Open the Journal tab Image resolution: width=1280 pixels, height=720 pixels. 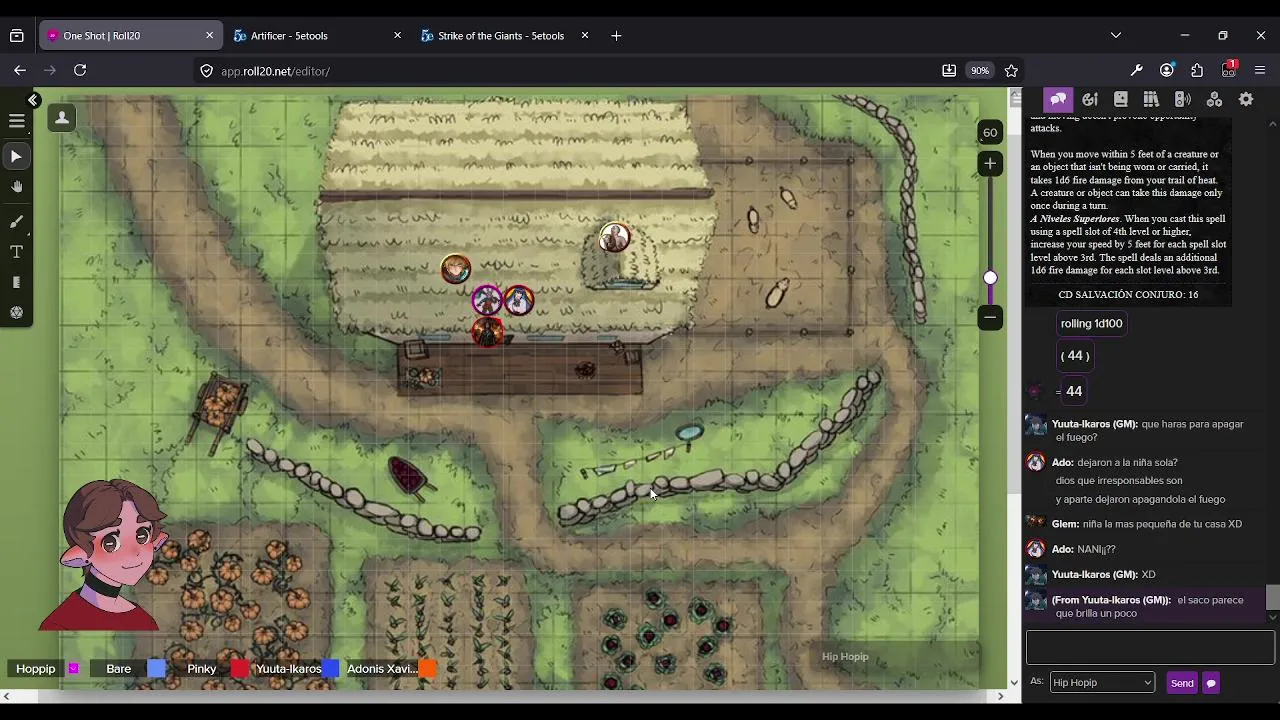tap(1121, 99)
